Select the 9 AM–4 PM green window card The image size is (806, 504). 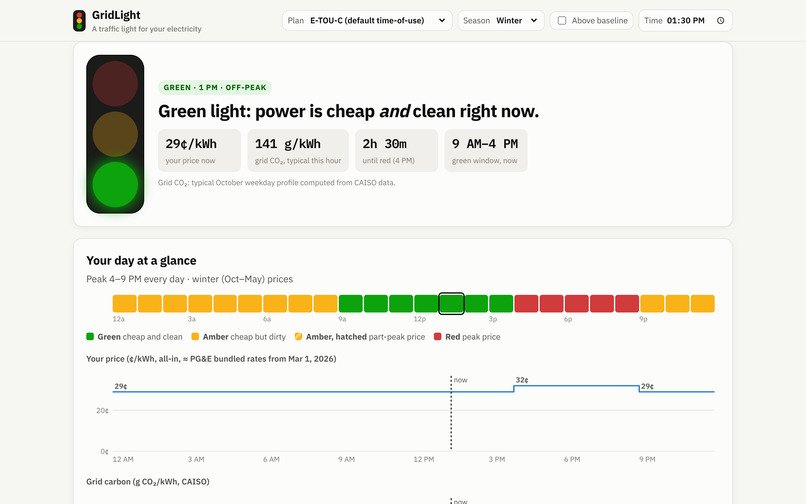486,150
